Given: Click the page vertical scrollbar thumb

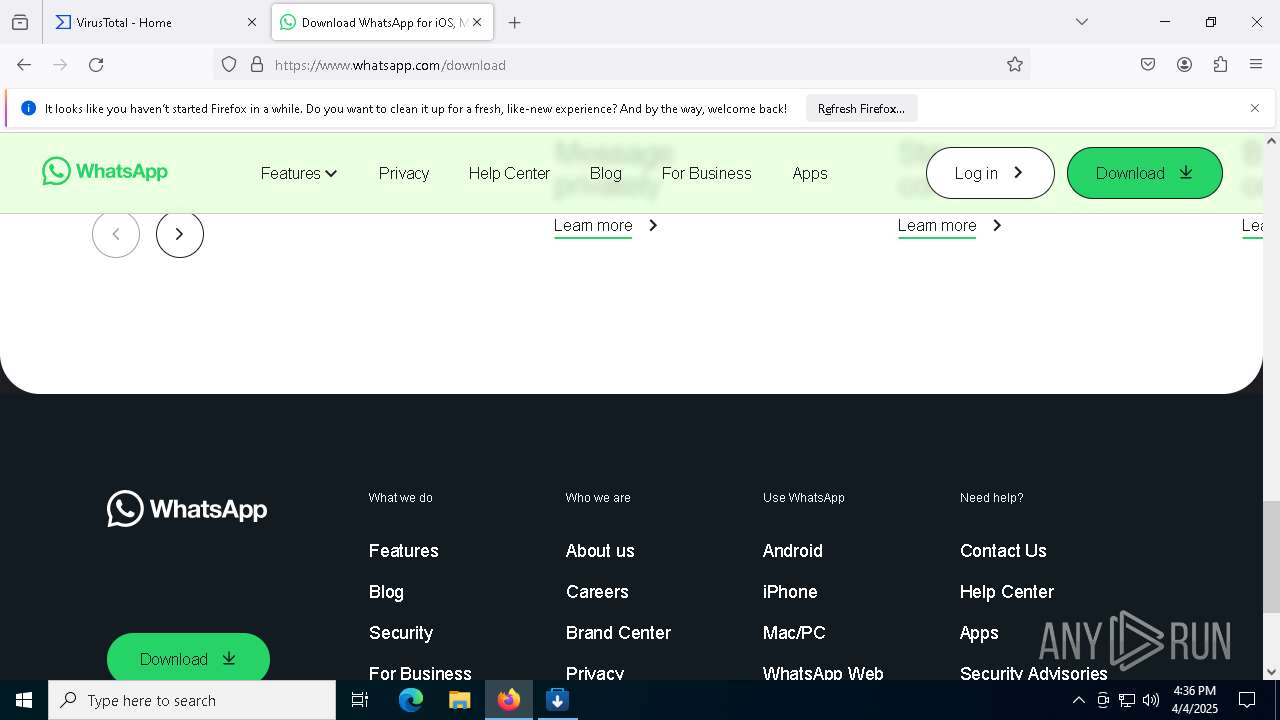Looking at the screenshot, I should coord(1271,557).
